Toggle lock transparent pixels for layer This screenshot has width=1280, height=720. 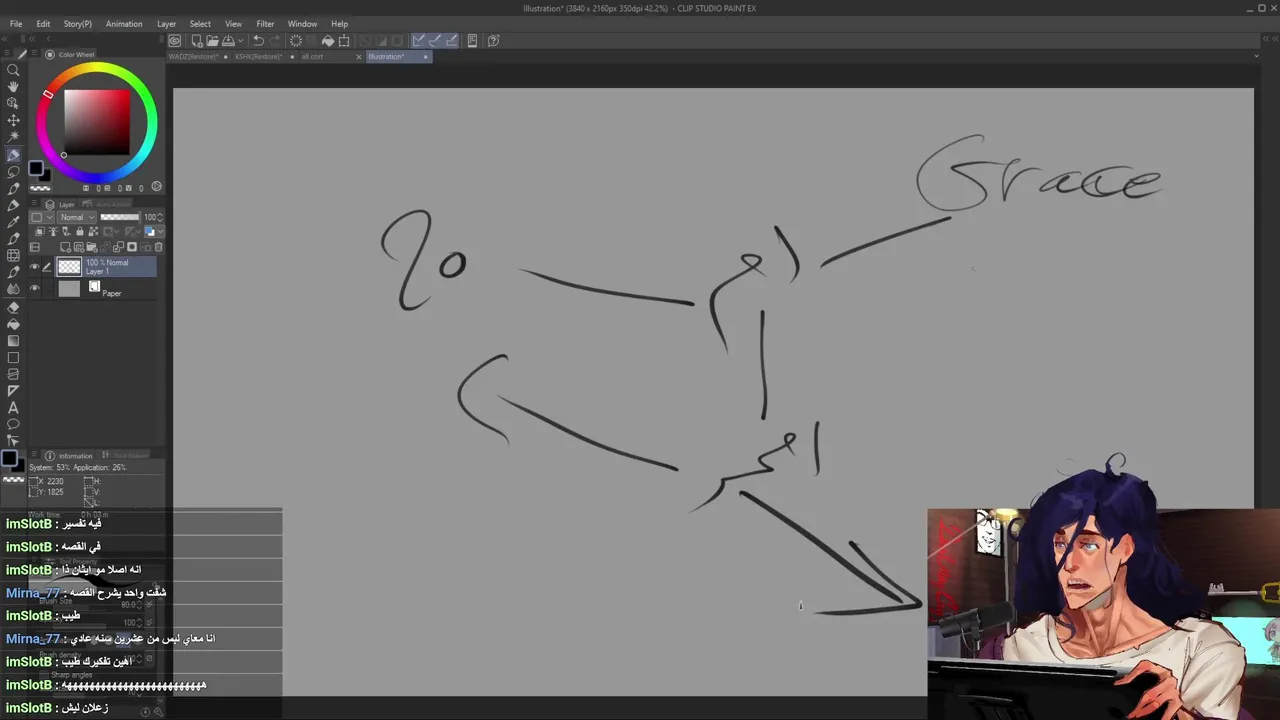[93, 232]
